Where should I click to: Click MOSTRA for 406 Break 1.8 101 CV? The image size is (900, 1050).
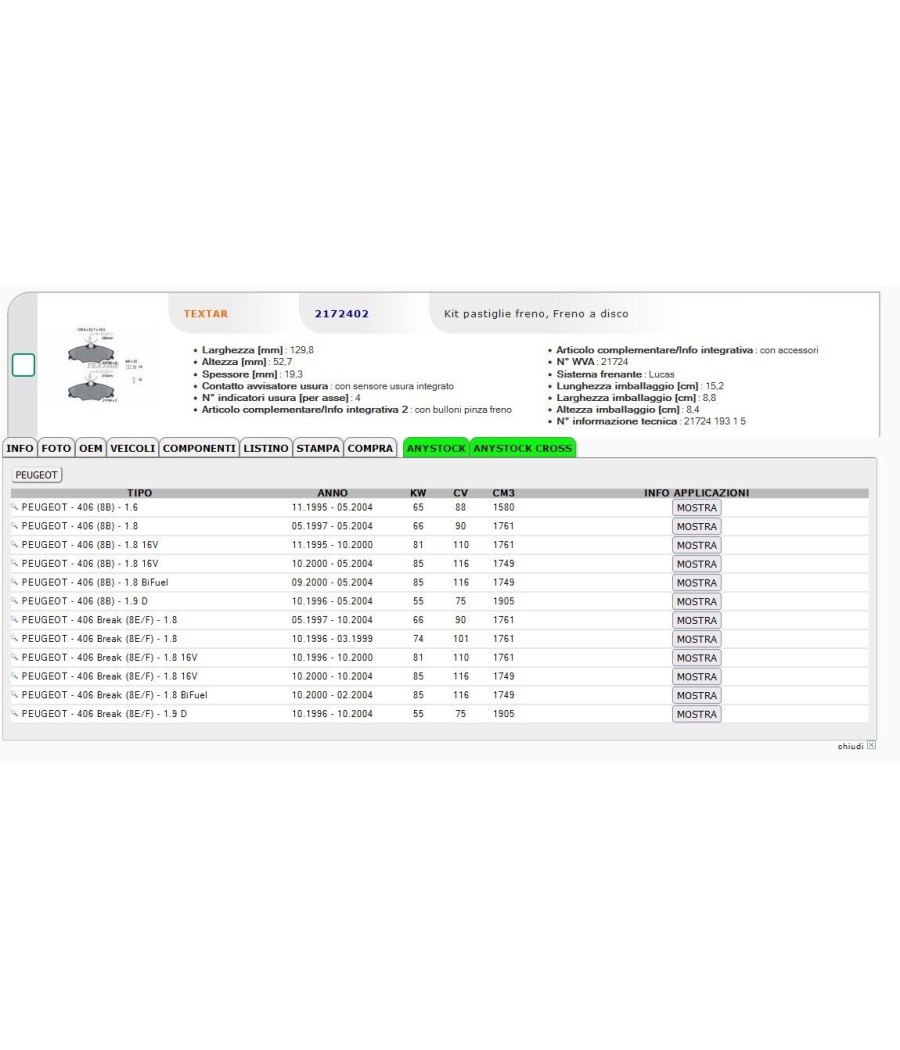click(x=696, y=639)
